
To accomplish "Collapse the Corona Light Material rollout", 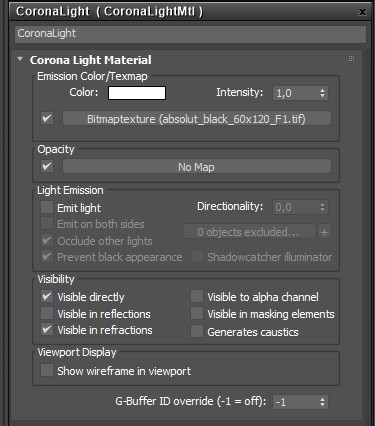I will tap(20, 59).
